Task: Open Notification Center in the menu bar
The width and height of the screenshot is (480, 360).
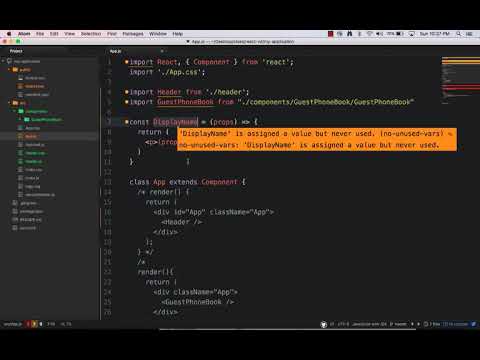Action: [x=469, y=34]
